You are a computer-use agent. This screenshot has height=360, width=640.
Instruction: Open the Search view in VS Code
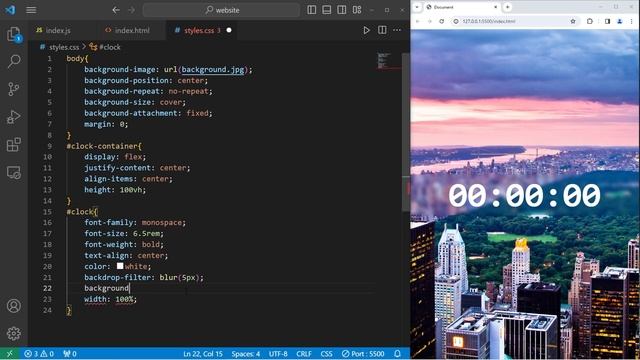click(x=14, y=62)
